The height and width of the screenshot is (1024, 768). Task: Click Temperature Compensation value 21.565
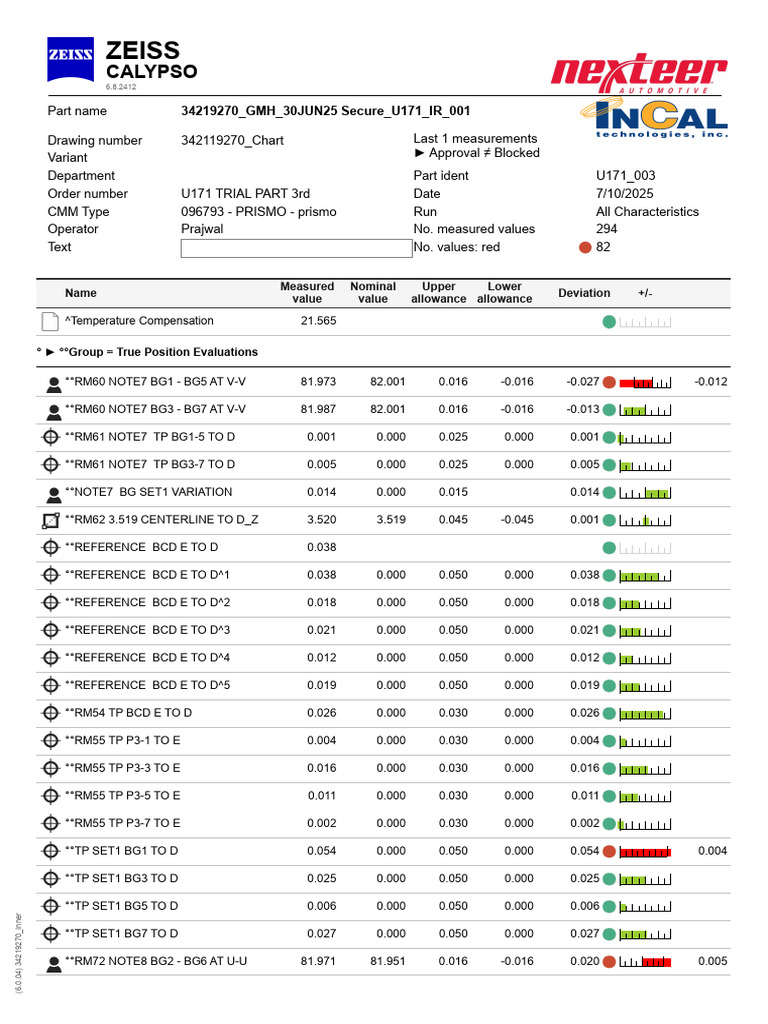point(319,321)
